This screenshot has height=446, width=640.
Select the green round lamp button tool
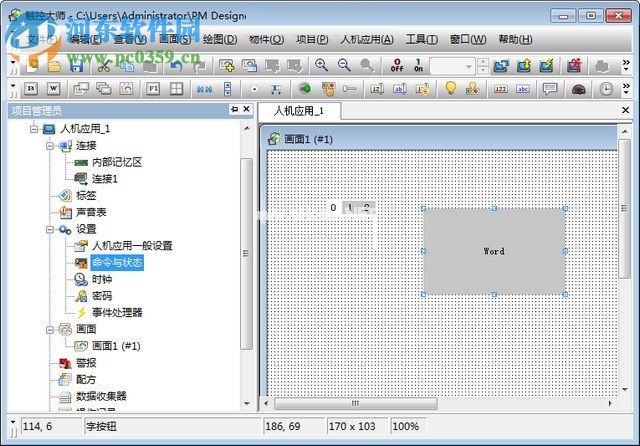pyautogui.click(x=304, y=89)
